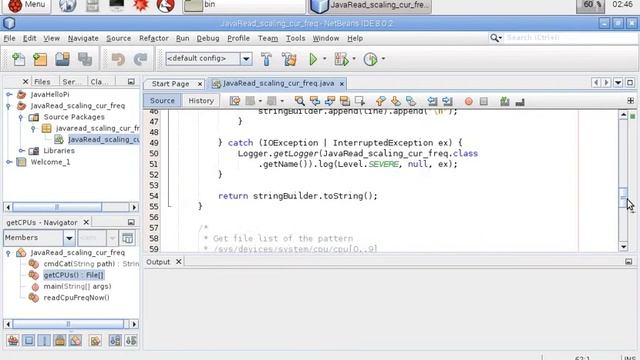Toggle bookmark on current line

tap(411, 101)
